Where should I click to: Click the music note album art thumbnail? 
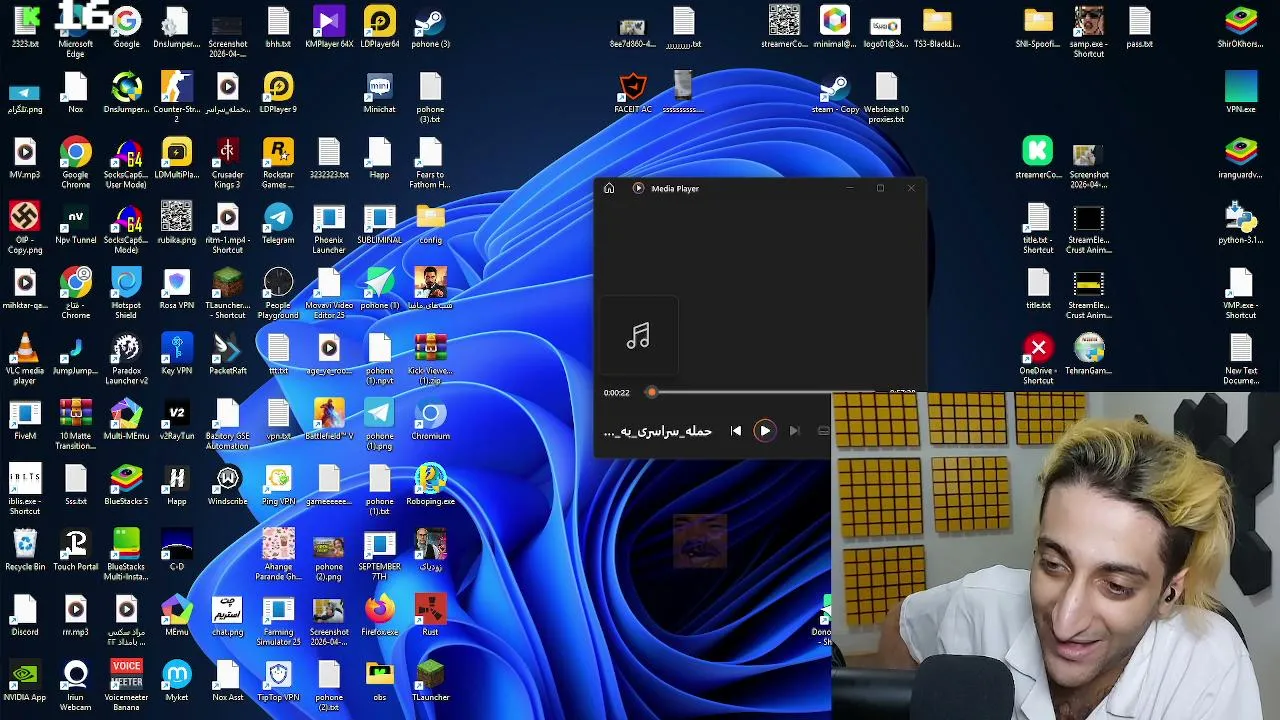coord(638,336)
